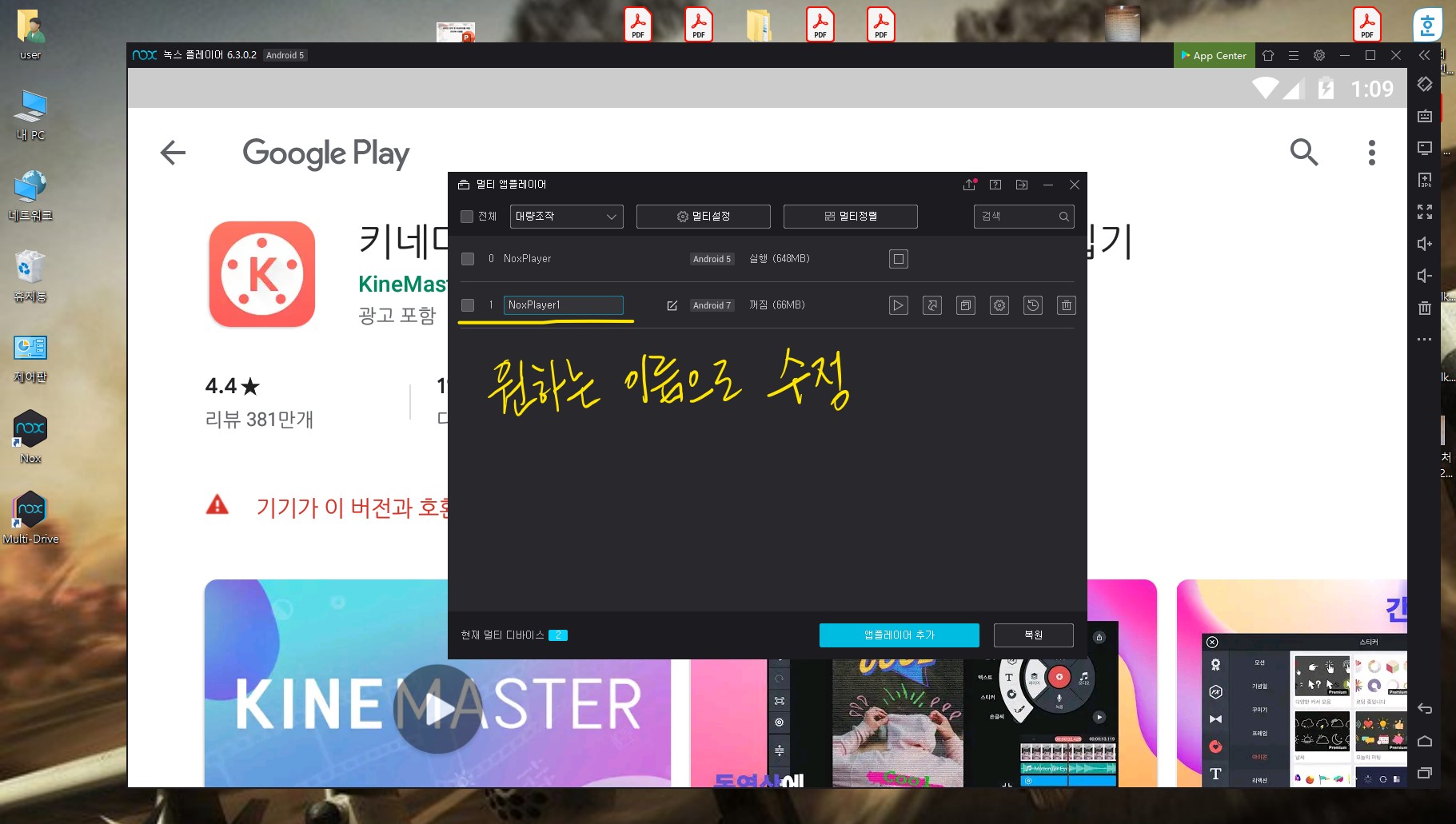
Task: Collapse the Nox sidebar with double arrow
Action: (x=1425, y=55)
